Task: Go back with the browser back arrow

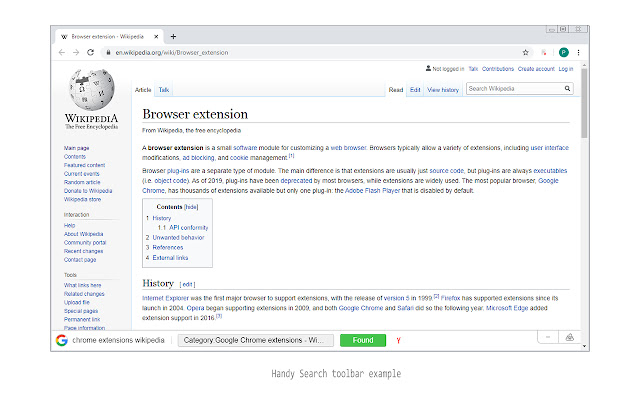Action: click(62, 52)
